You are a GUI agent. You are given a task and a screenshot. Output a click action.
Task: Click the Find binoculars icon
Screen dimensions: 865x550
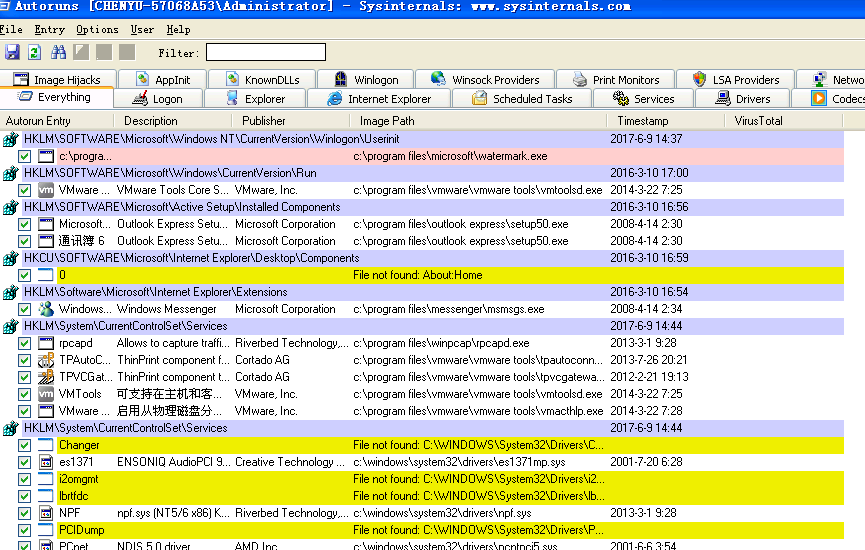pos(58,52)
